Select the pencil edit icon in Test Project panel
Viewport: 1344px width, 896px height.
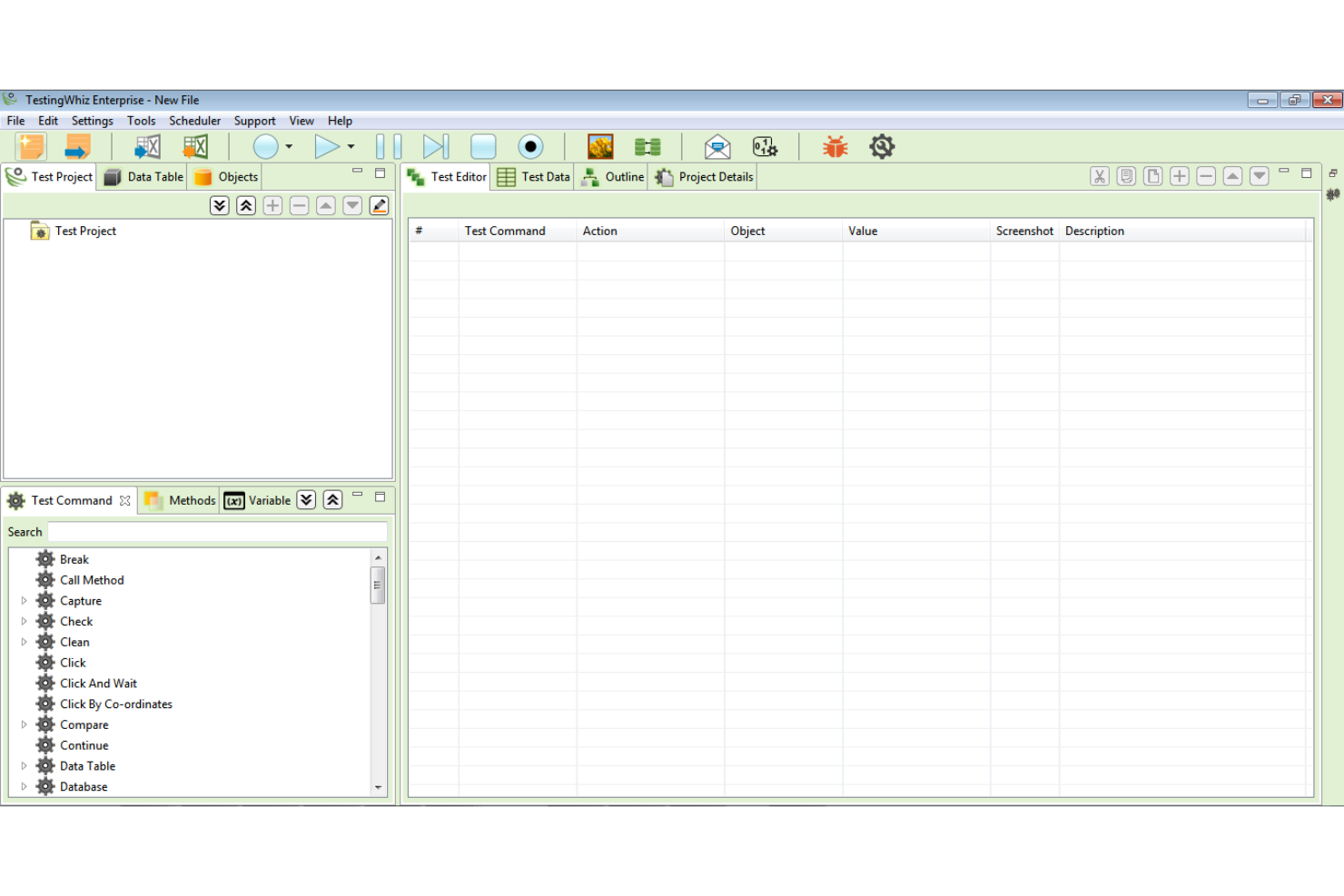coord(379,205)
